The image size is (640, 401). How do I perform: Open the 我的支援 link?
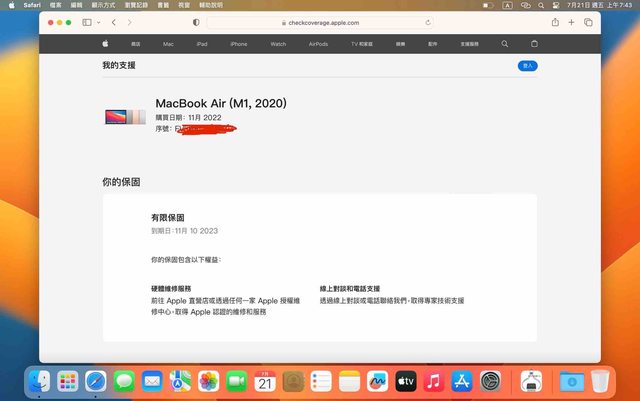coord(118,65)
